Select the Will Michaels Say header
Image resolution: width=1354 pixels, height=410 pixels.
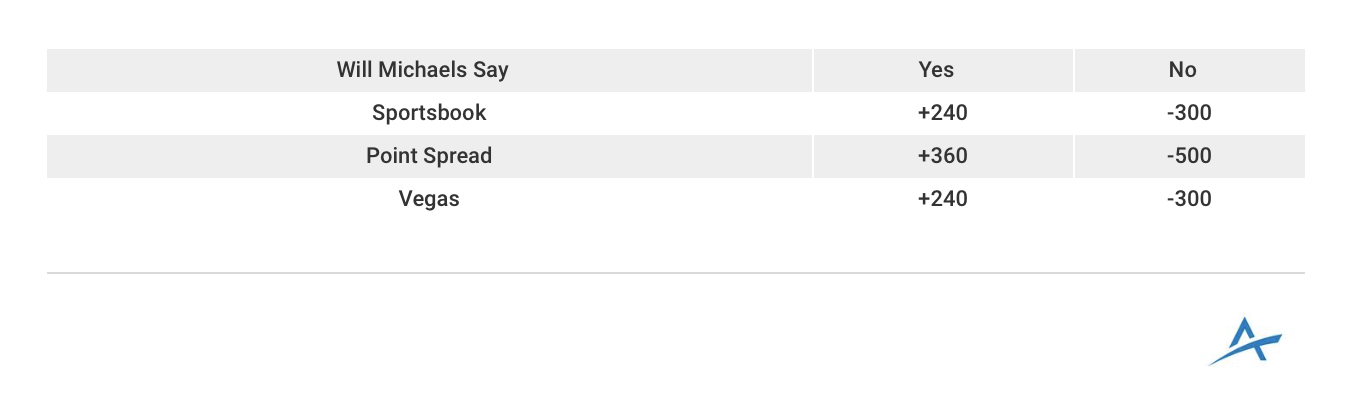coord(422,70)
